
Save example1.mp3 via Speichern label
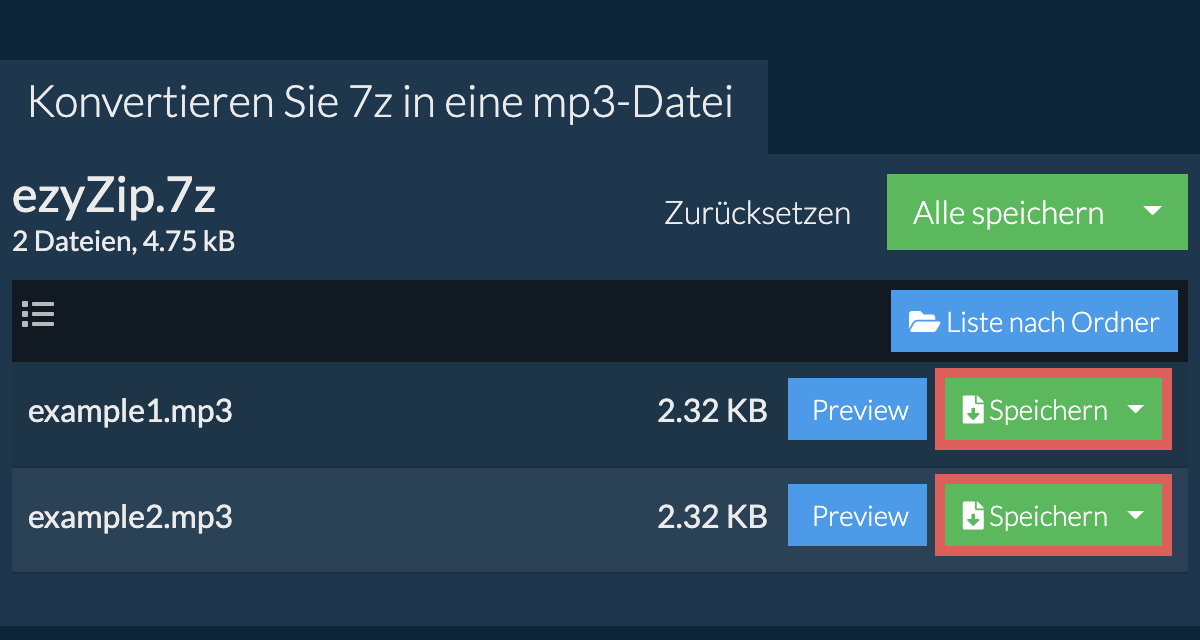1048,411
